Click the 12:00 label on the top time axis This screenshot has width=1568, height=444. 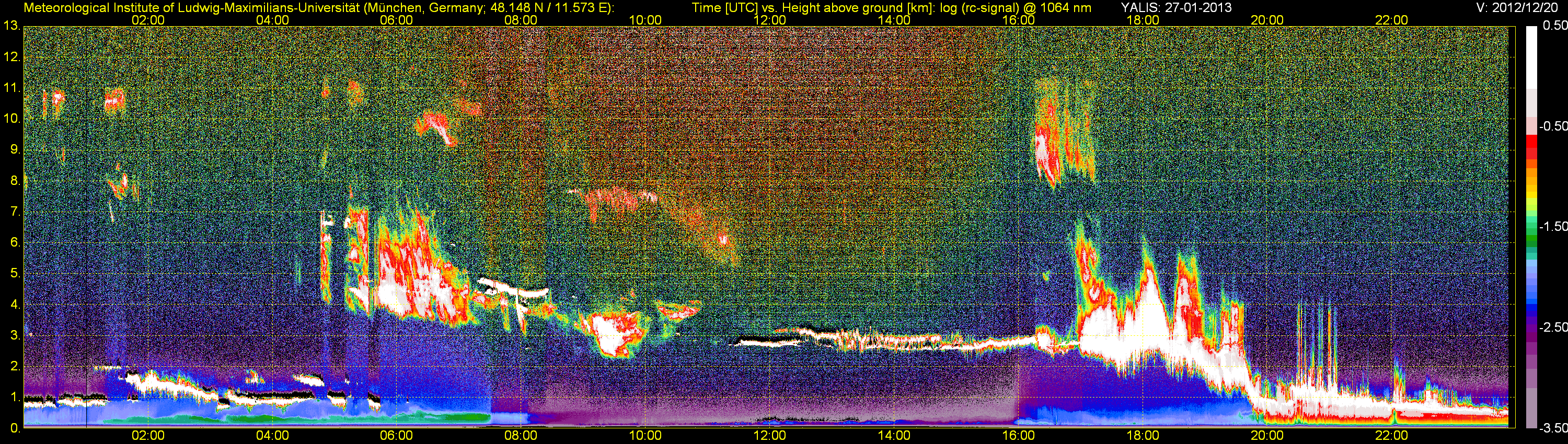coord(769,20)
